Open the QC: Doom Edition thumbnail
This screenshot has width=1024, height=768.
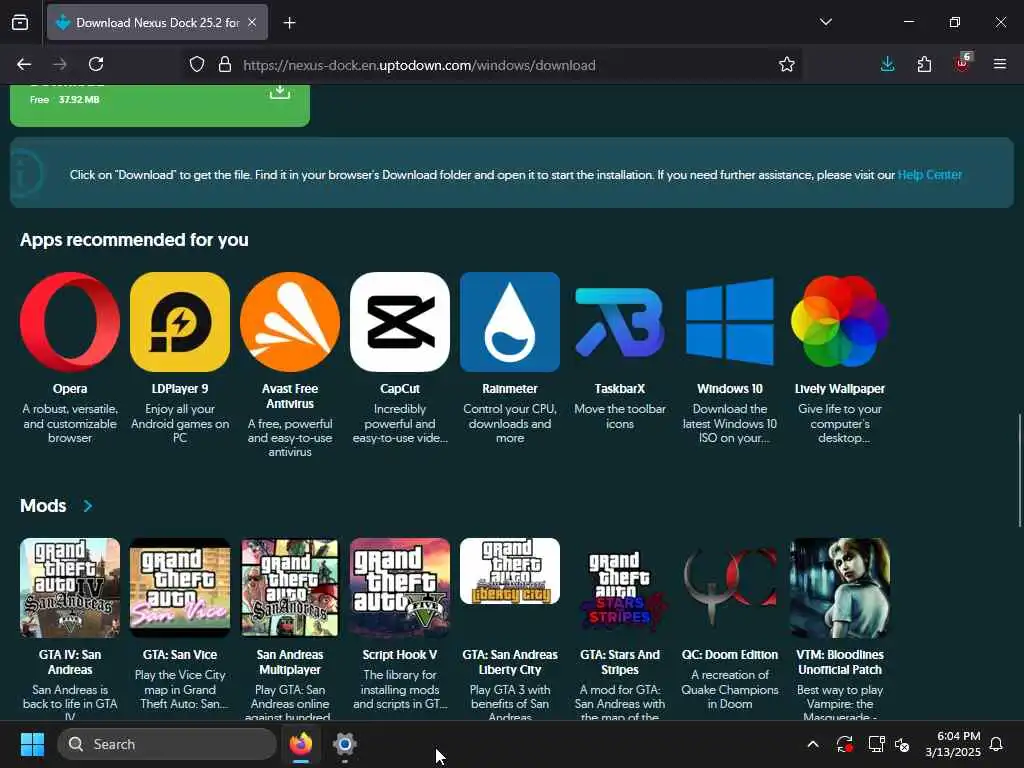coord(730,588)
